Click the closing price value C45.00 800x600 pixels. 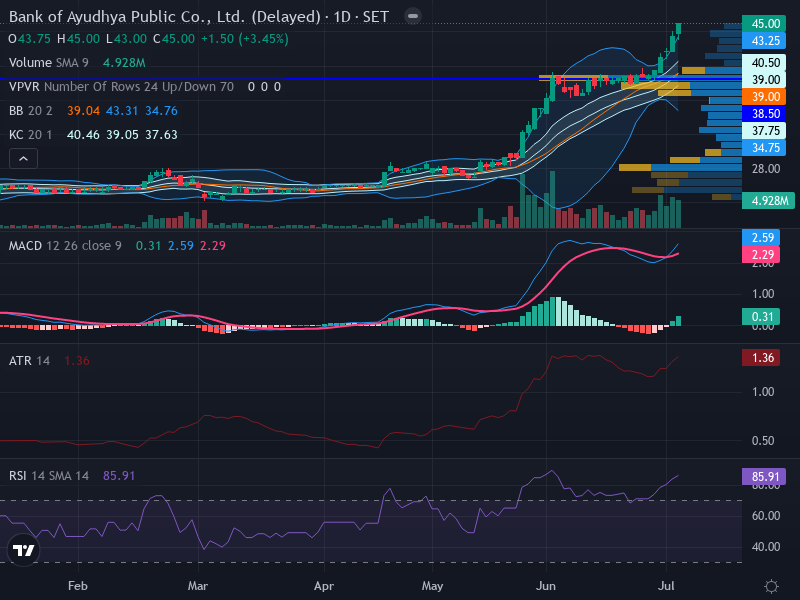click(x=174, y=39)
